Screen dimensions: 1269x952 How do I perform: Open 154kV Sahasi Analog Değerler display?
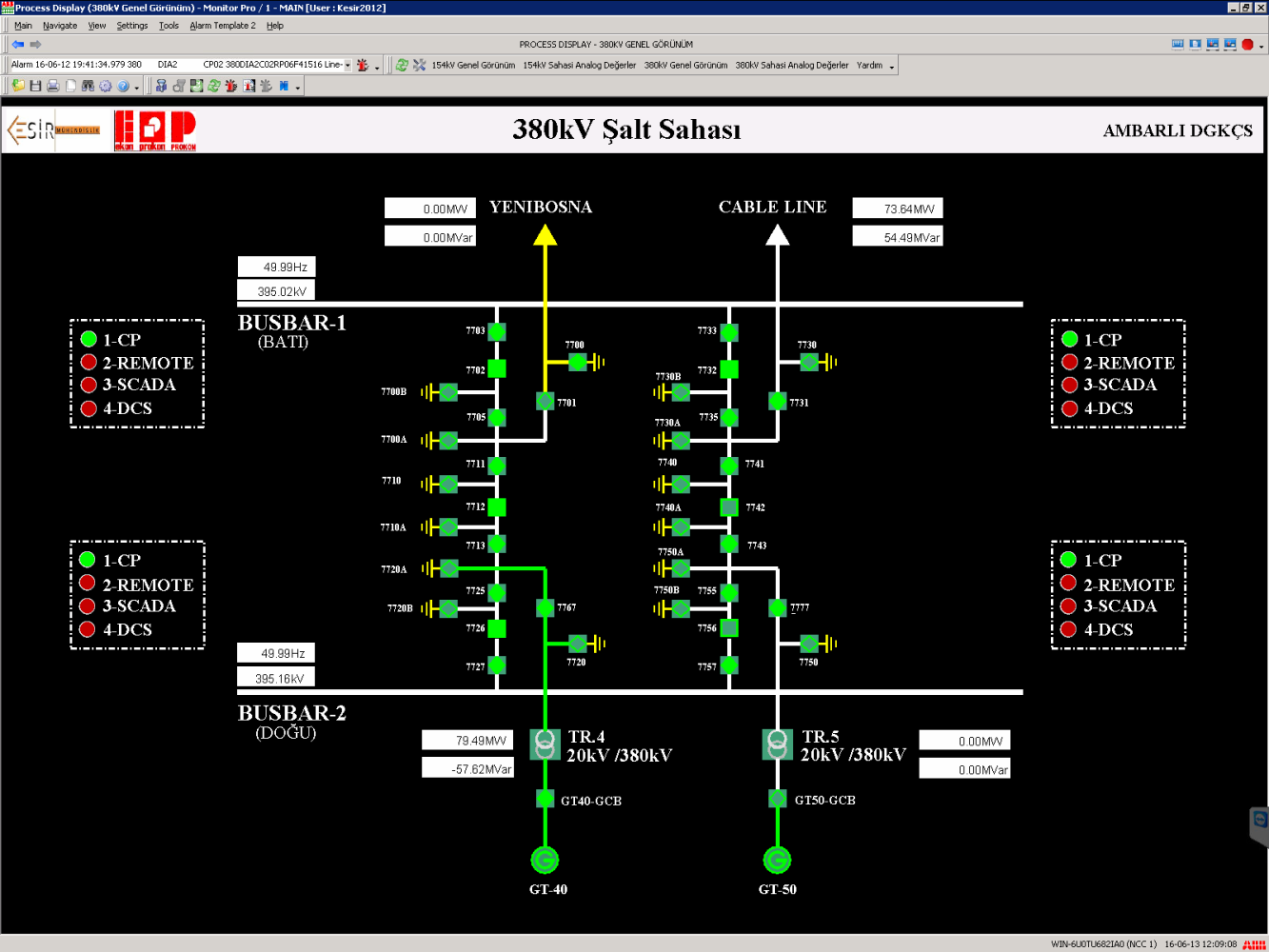(579, 66)
